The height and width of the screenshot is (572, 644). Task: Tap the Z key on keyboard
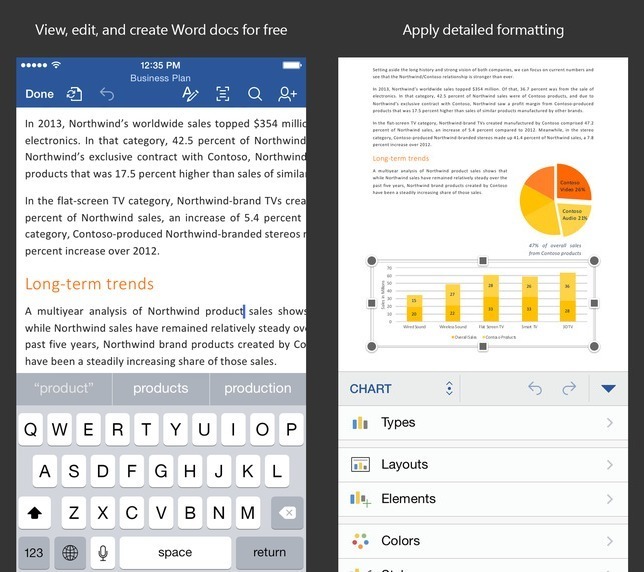pyautogui.click(x=74, y=512)
